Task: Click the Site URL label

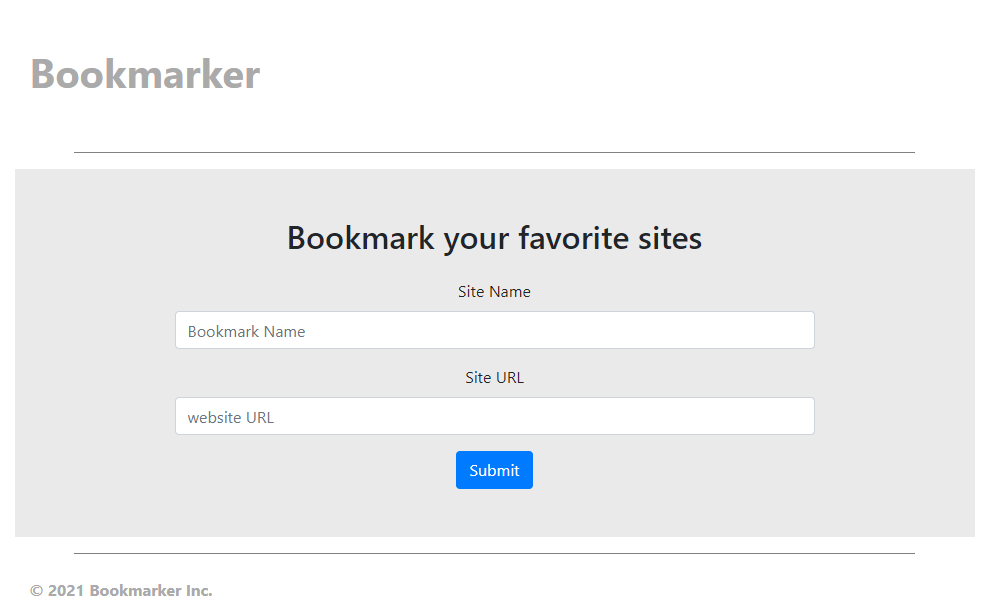Action: tap(494, 378)
